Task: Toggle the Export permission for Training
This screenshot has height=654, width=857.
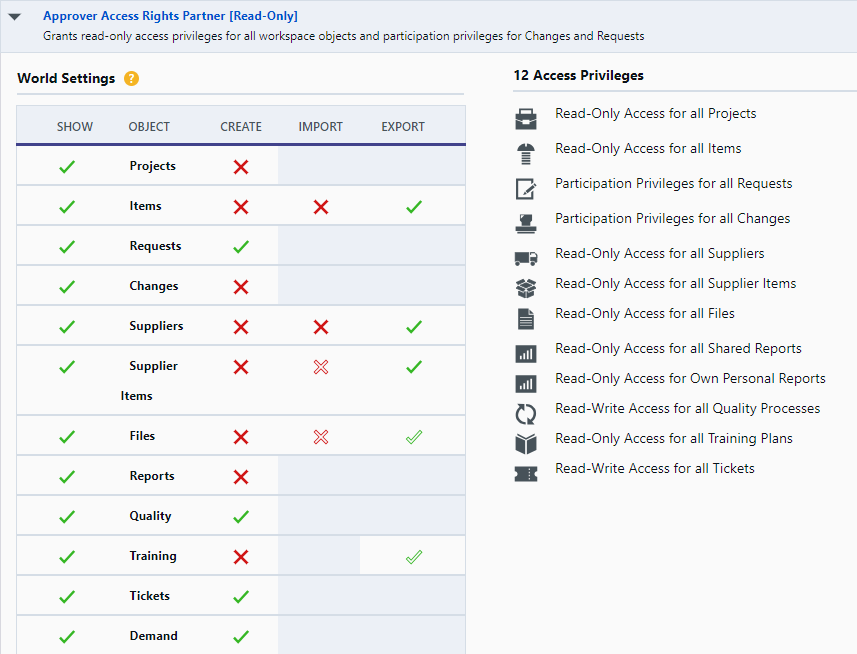Action: coord(414,557)
